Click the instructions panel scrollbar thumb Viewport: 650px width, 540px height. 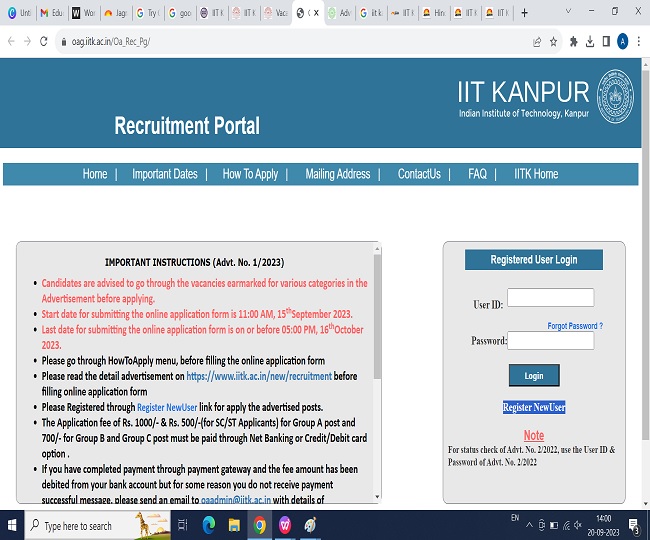377,316
